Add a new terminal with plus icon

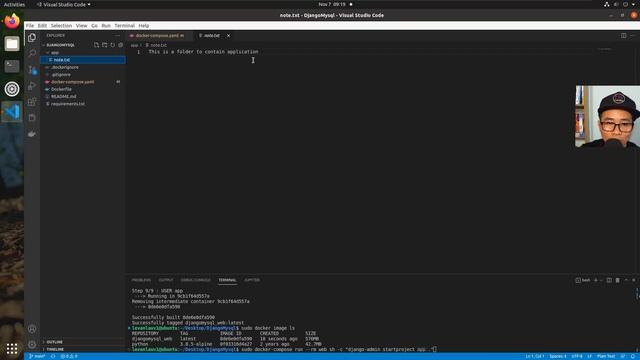596,280
